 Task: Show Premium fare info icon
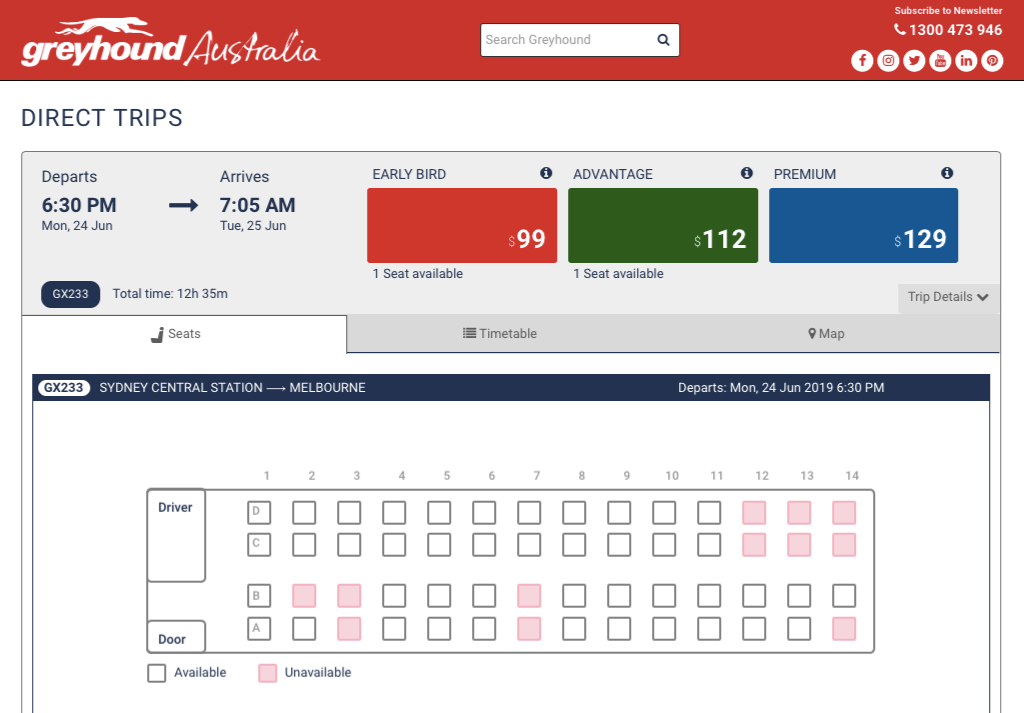tap(947, 173)
